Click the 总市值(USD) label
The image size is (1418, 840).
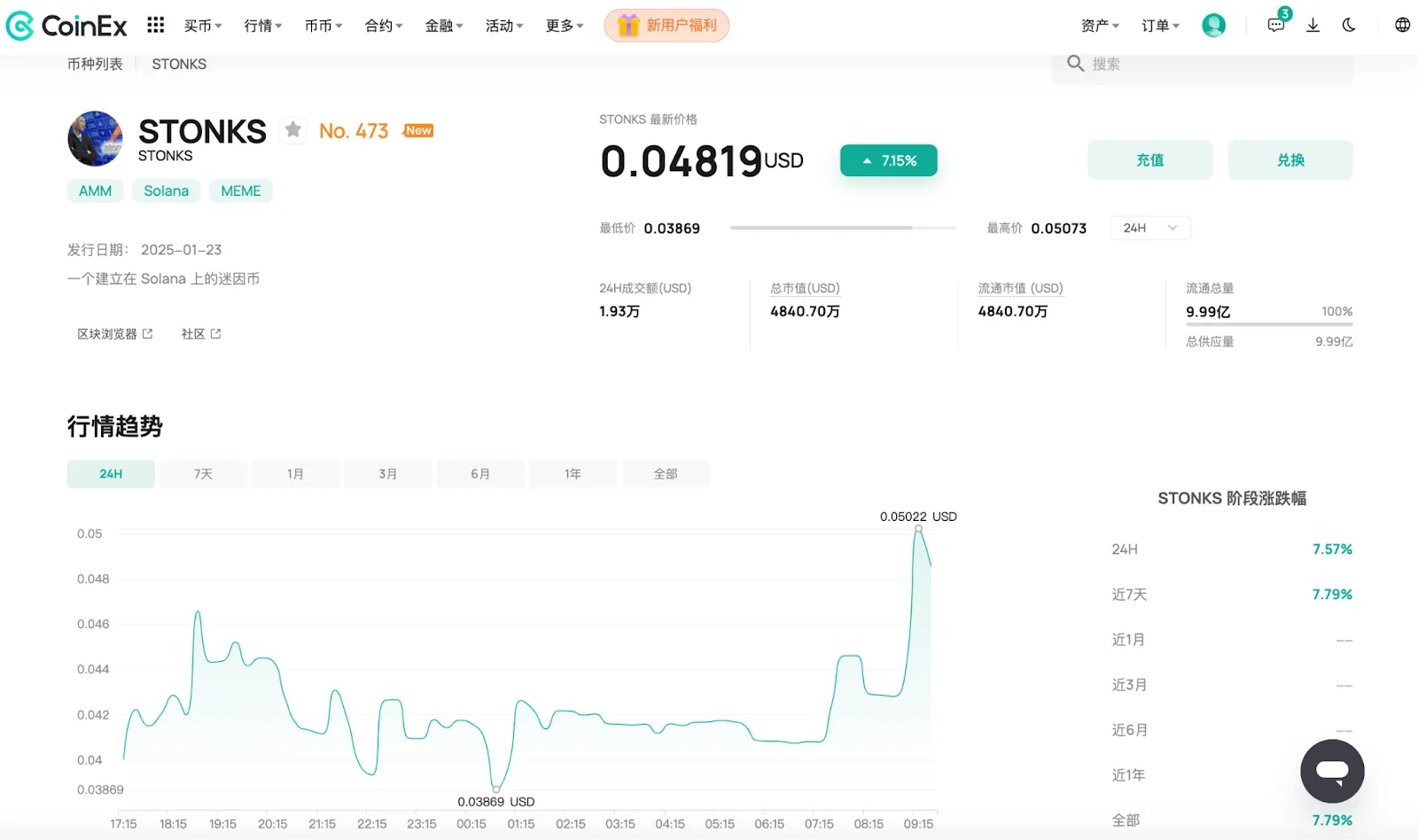805,288
